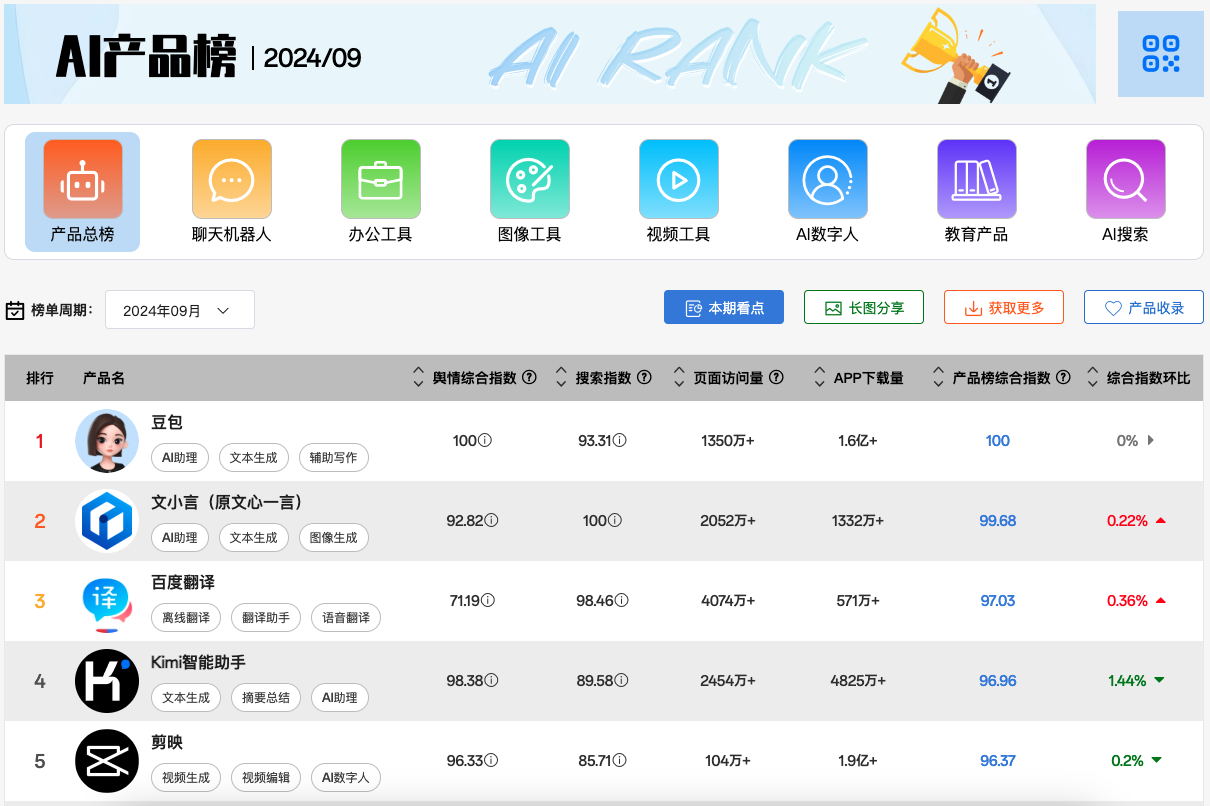The height and width of the screenshot is (806, 1210).
Task: Select the 产品总榜 robot icon
Action: [x=82, y=179]
